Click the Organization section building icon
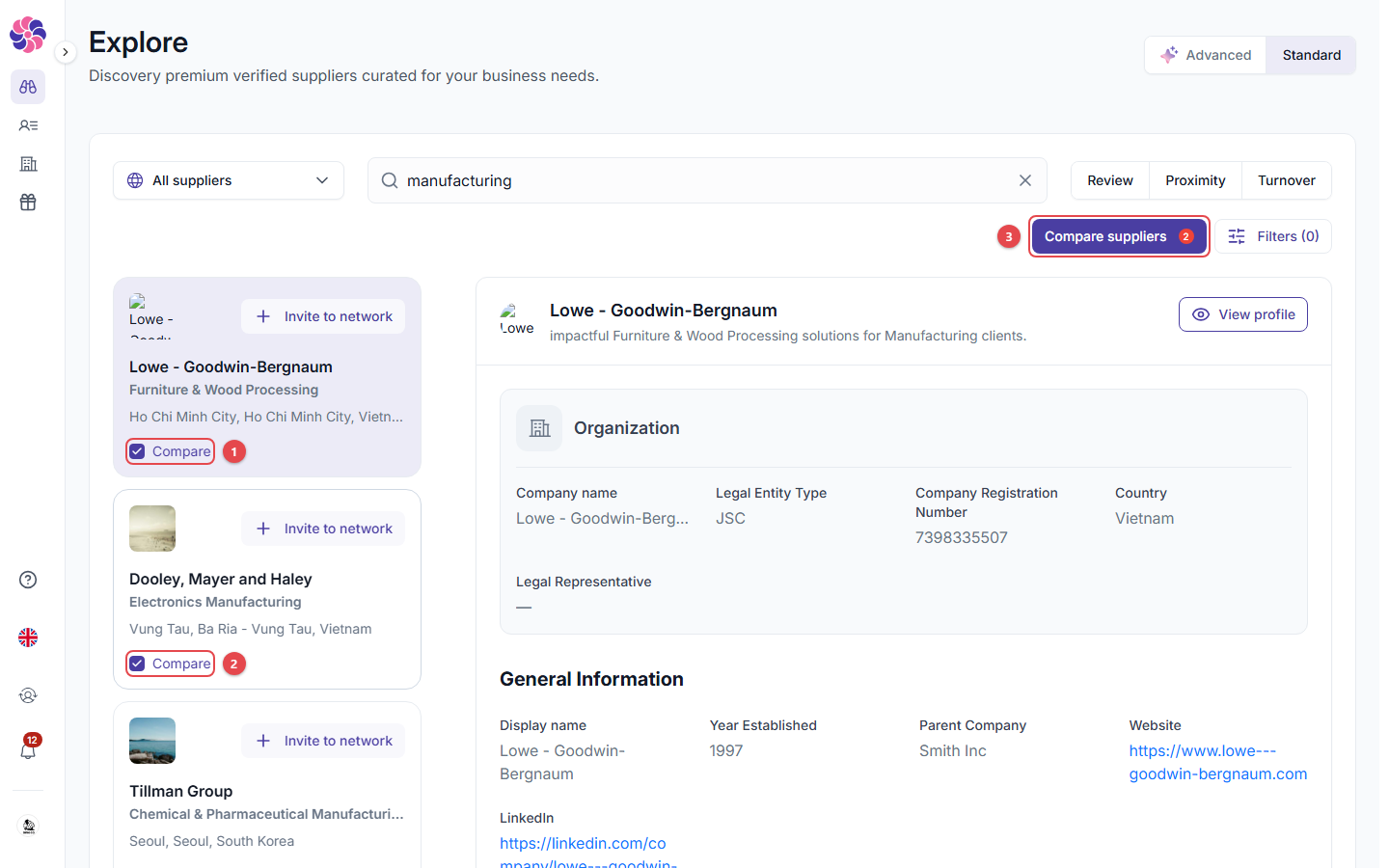Viewport: 1389px width, 868px height. pos(539,428)
